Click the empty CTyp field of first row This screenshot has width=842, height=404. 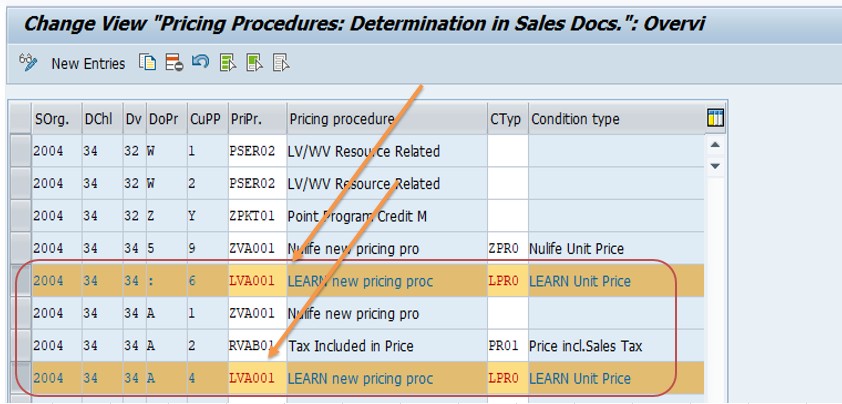pos(507,152)
